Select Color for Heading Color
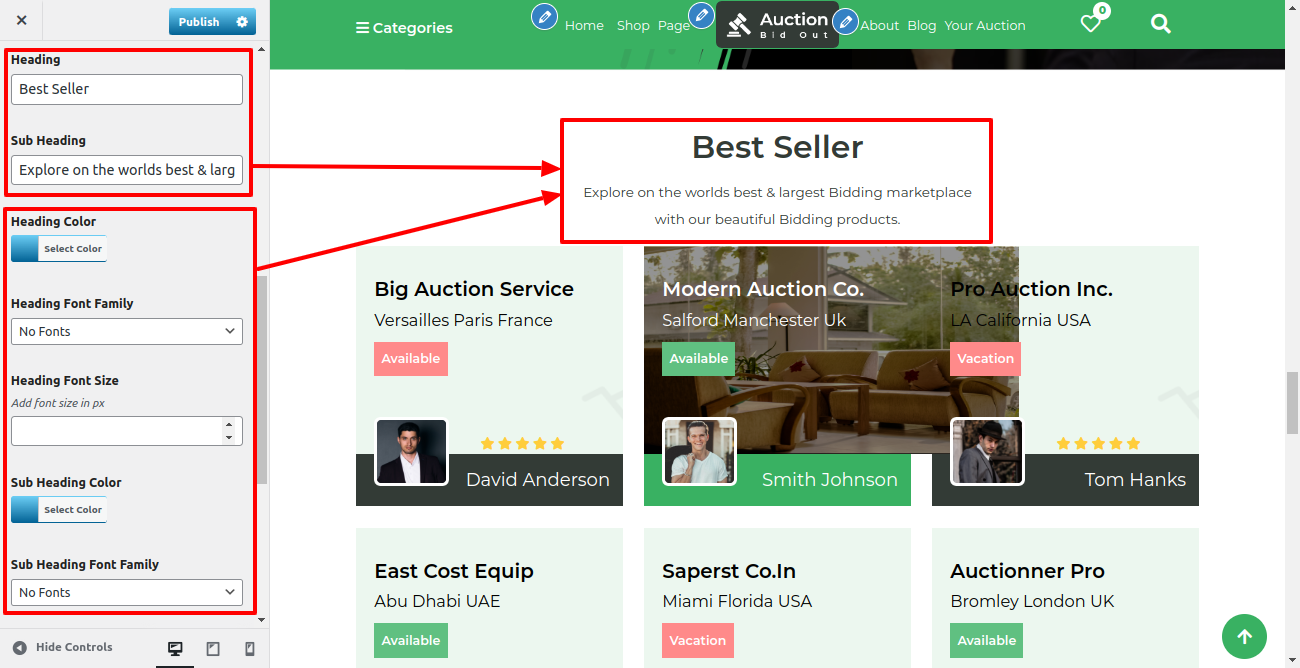The height and width of the screenshot is (668, 1300). tap(59, 249)
